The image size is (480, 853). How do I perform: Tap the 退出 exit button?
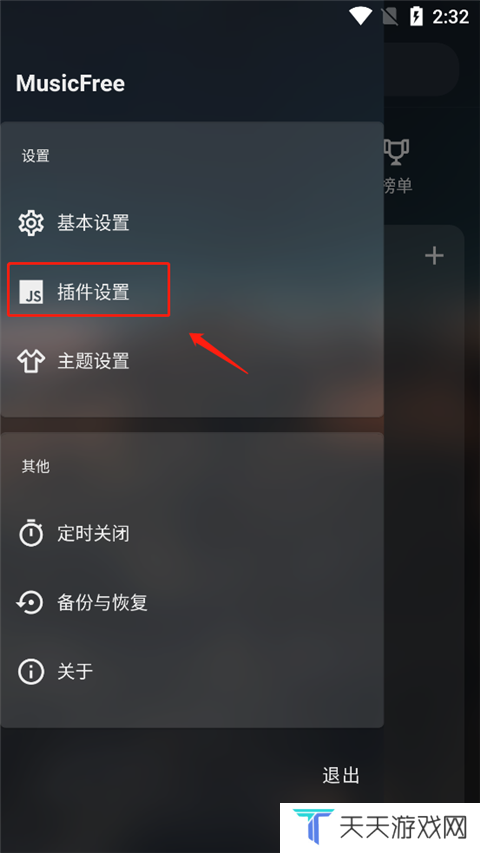(x=341, y=775)
